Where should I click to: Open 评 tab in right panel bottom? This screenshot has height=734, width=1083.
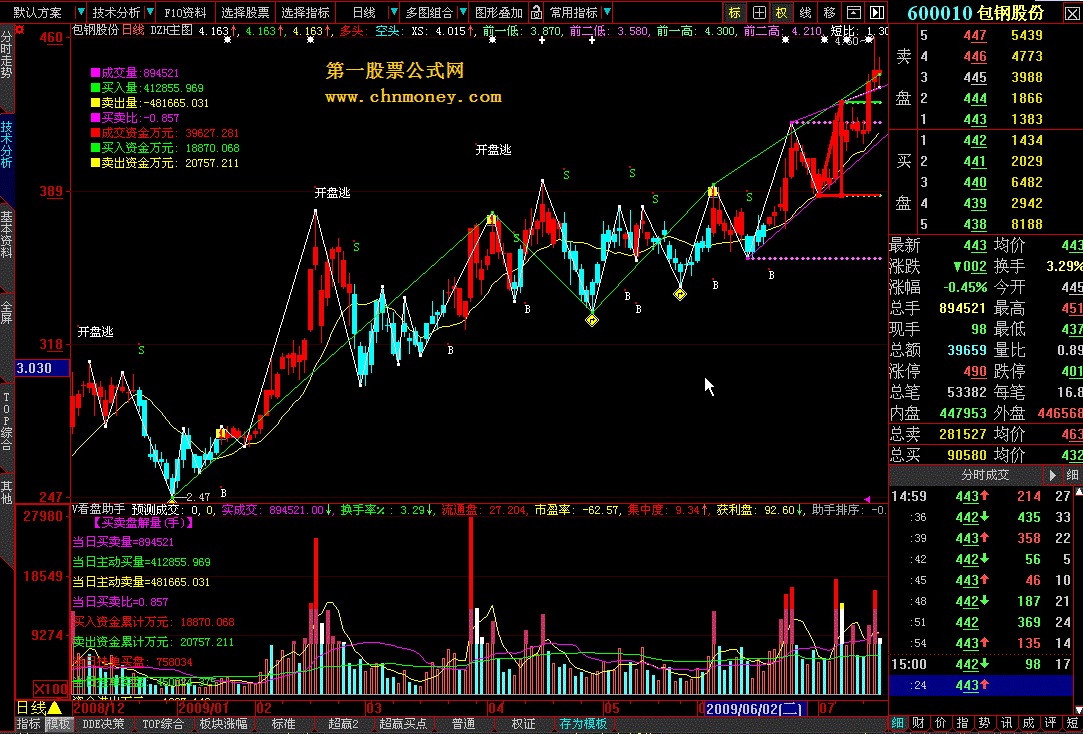1051,723
